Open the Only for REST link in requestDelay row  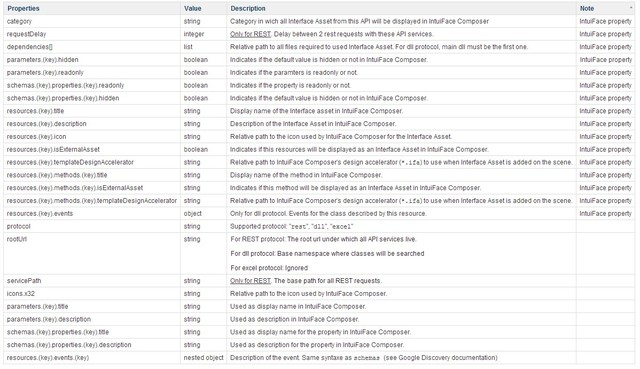tap(250, 34)
